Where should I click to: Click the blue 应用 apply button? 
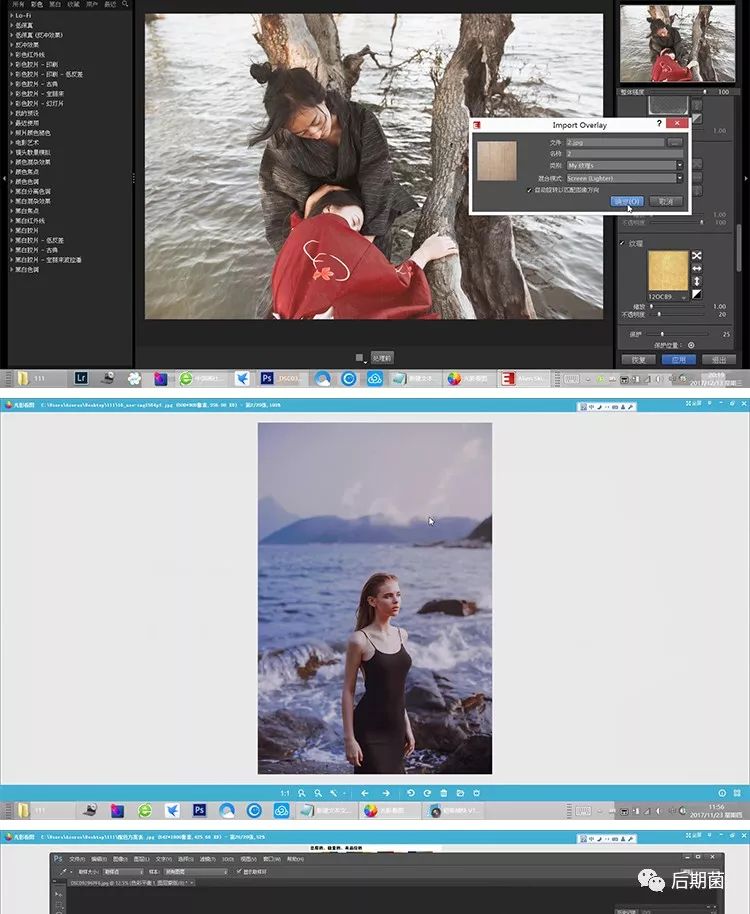coord(678,360)
